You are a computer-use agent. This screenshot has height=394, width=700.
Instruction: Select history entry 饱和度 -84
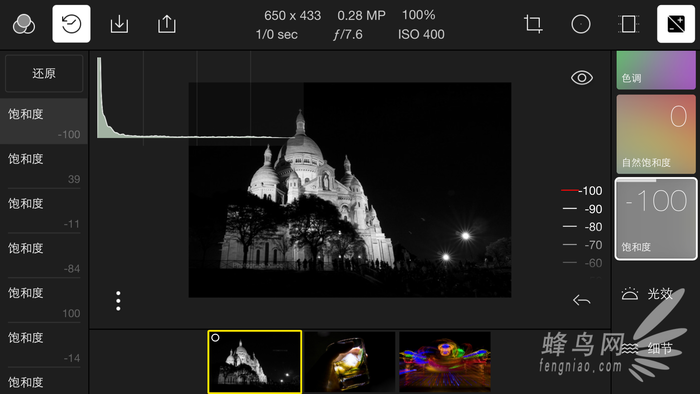(44, 255)
